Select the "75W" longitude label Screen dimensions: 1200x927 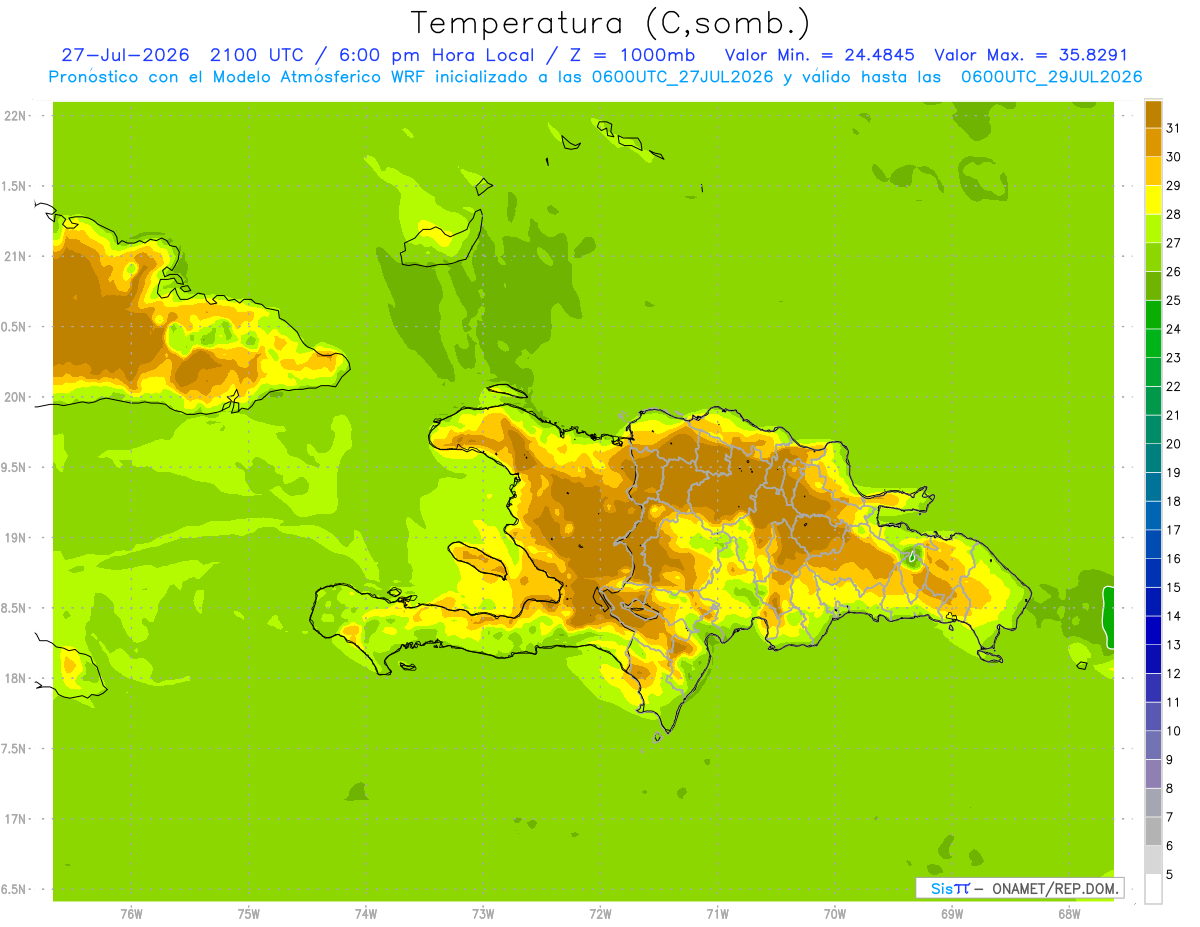point(249,914)
